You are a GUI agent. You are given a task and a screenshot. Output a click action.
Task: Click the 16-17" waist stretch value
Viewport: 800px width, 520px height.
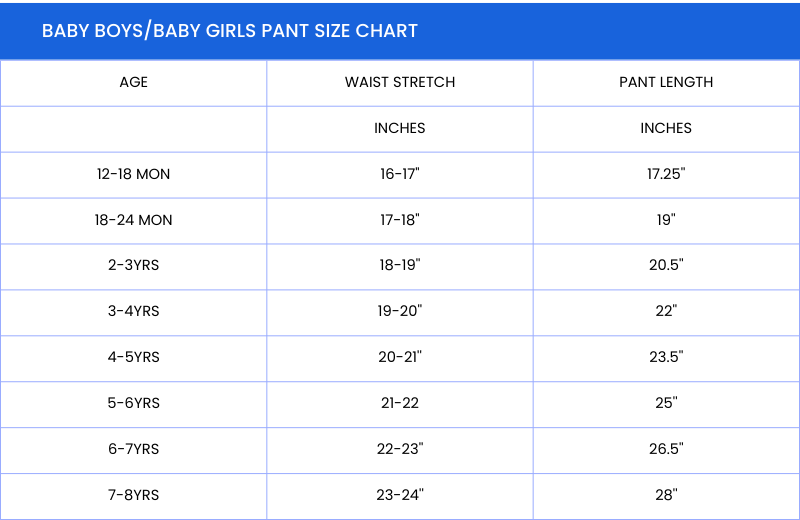[x=400, y=174]
